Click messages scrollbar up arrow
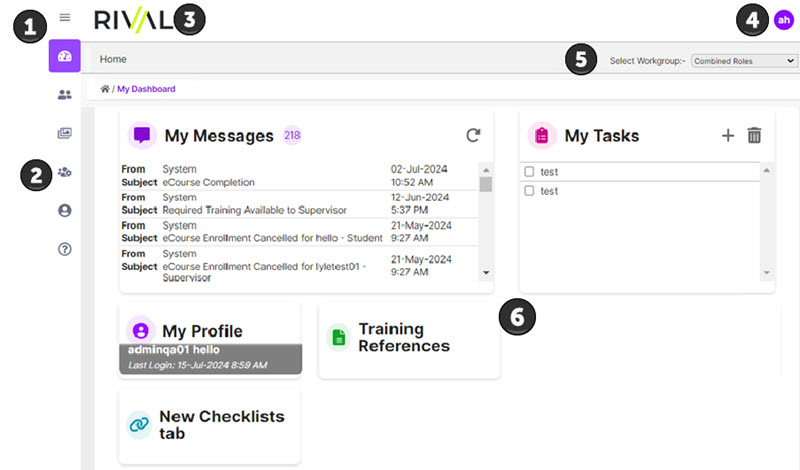The image size is (800, 470). [486, 170]
